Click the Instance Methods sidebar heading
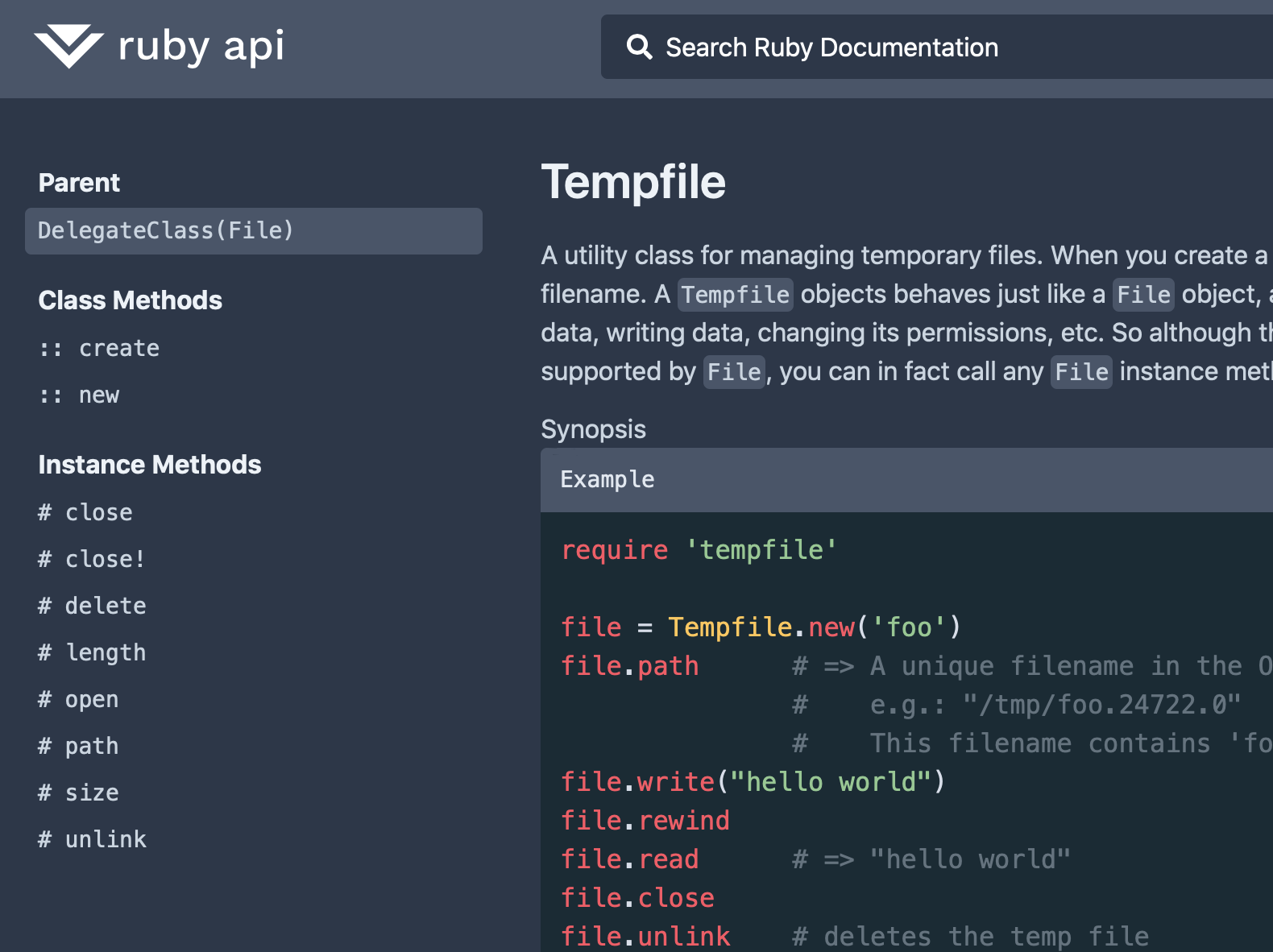This screenshot has height=952, width=1273. [150, 465]
